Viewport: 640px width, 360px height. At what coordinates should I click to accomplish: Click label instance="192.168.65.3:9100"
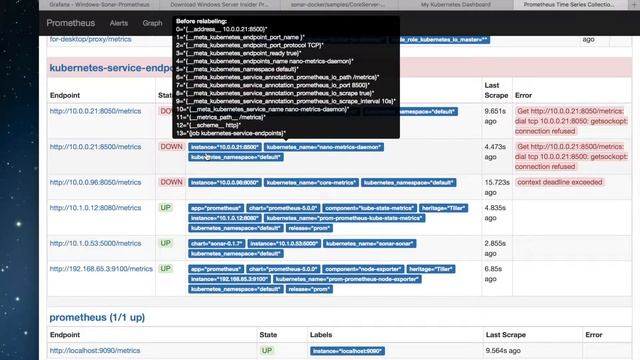[x=229, y=279]
